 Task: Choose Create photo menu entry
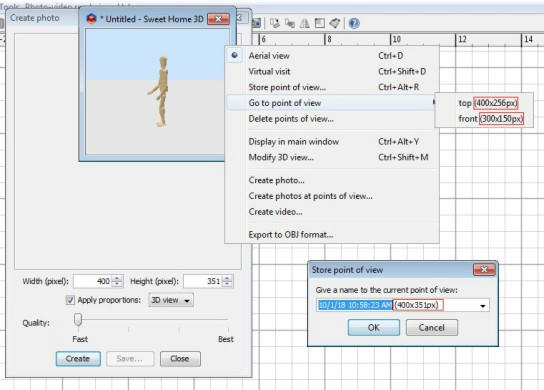[x=332, y=180]
